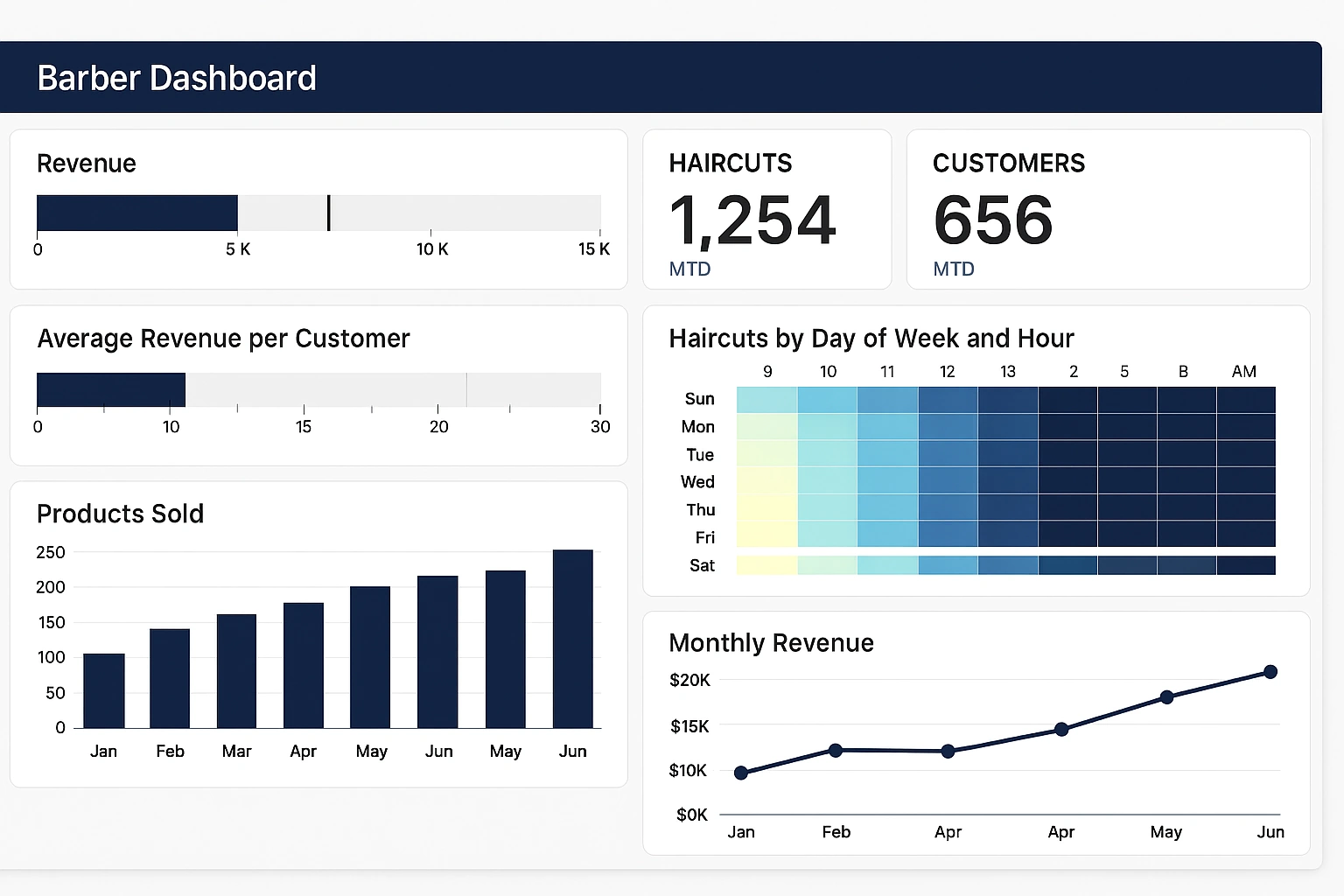This screenshot has height=896, width=1344.
Task: Click the Jan data point on Monthly Revenue
Action: tap(742, 772)
